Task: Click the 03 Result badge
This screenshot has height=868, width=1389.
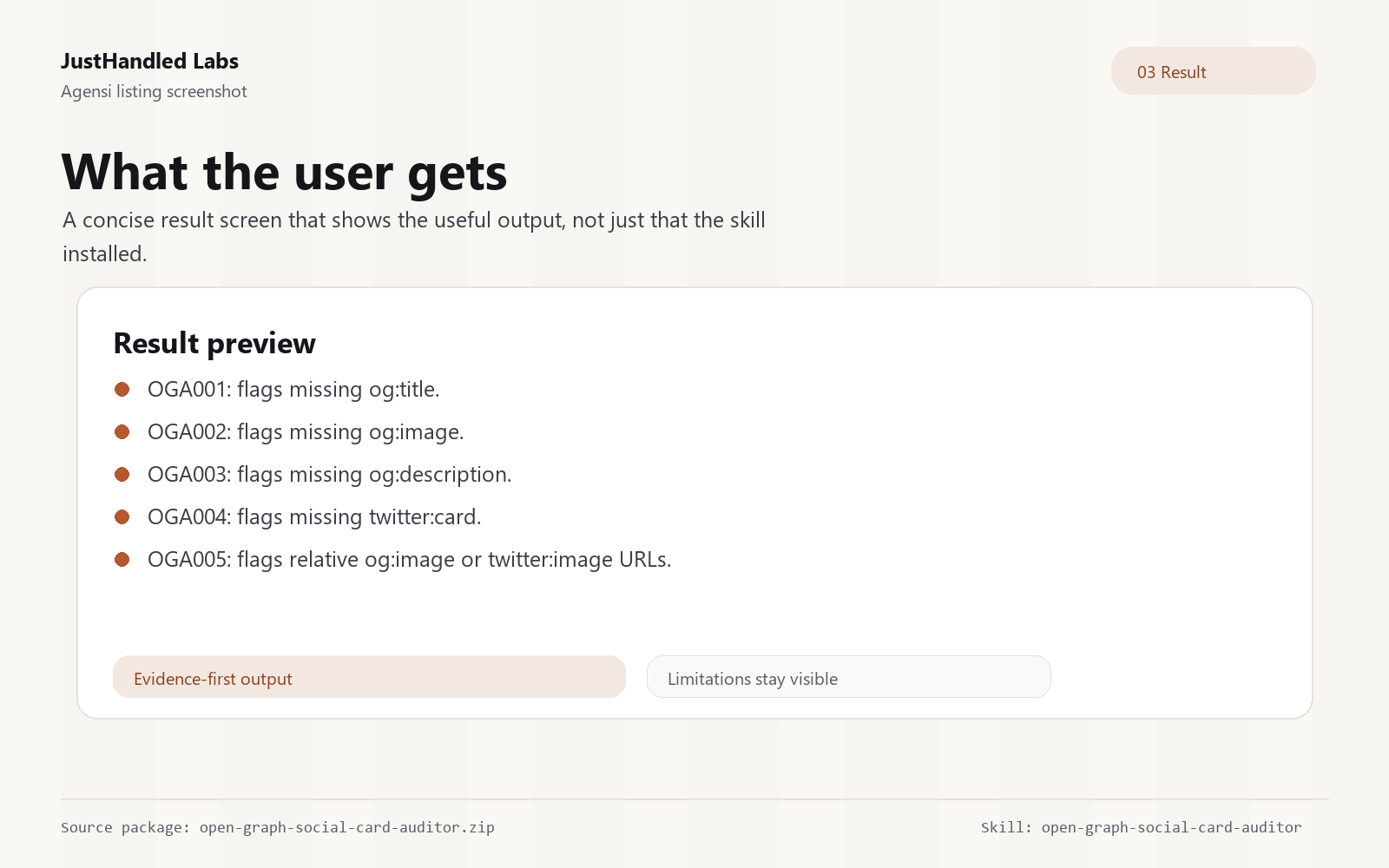Action: [x=1213, y=71]
